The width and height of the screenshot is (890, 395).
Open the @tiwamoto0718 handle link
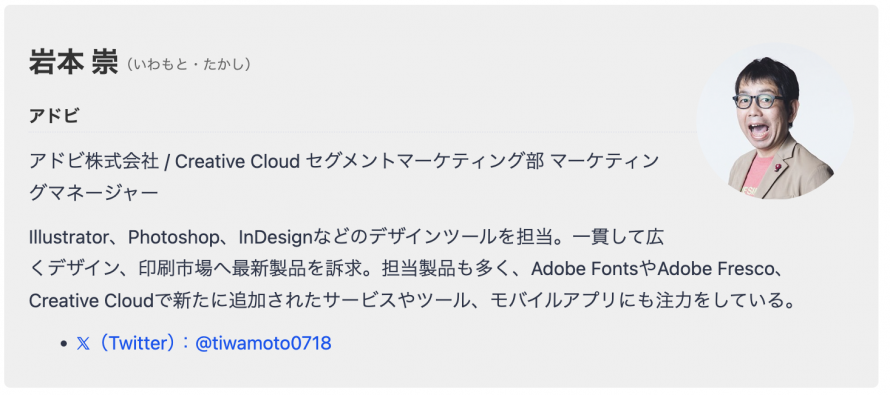click(263, 343)
